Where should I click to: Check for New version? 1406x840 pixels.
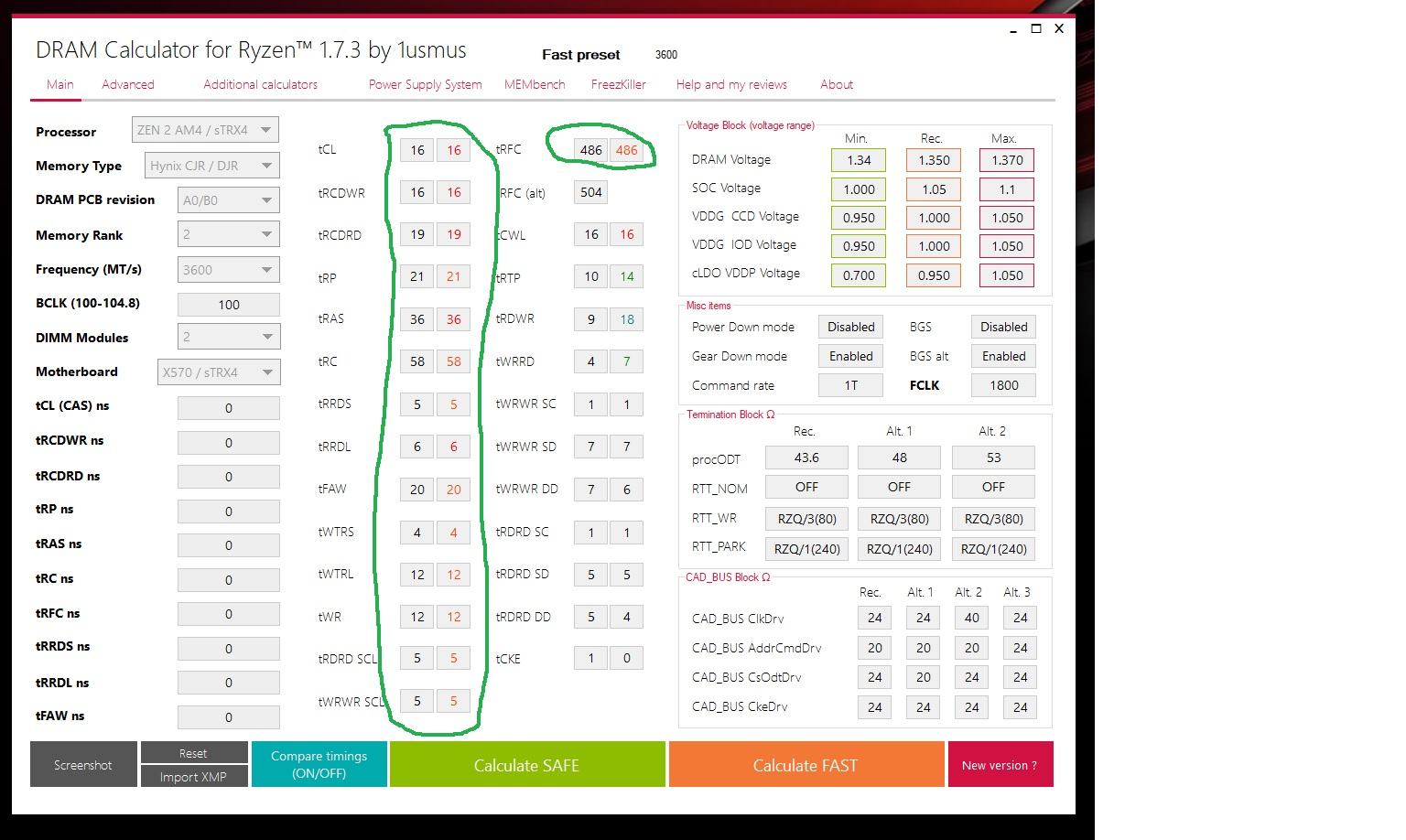1000,764
